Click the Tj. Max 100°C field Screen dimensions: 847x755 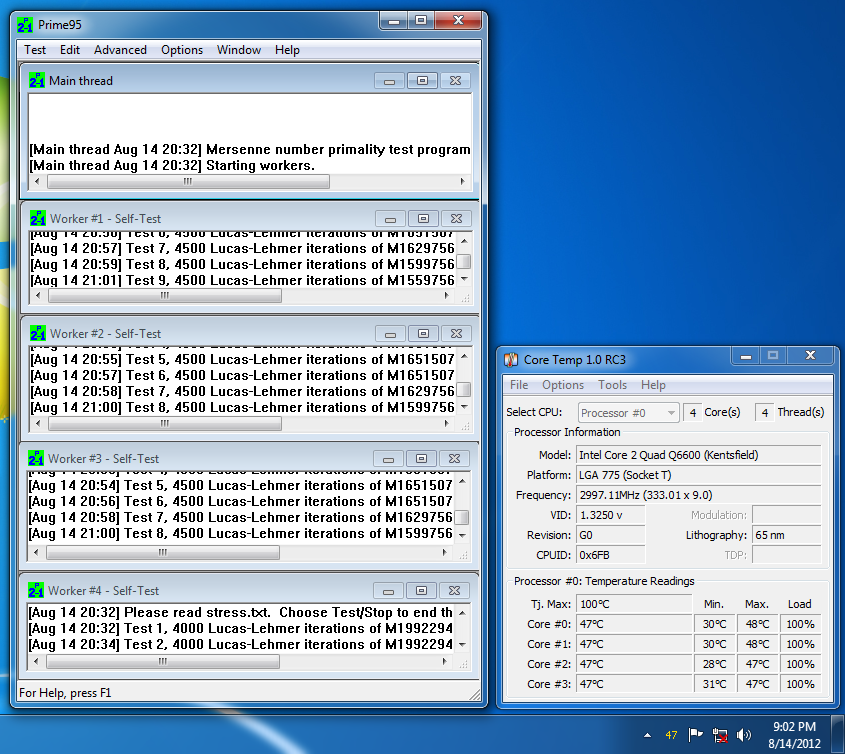click(634, 604)
